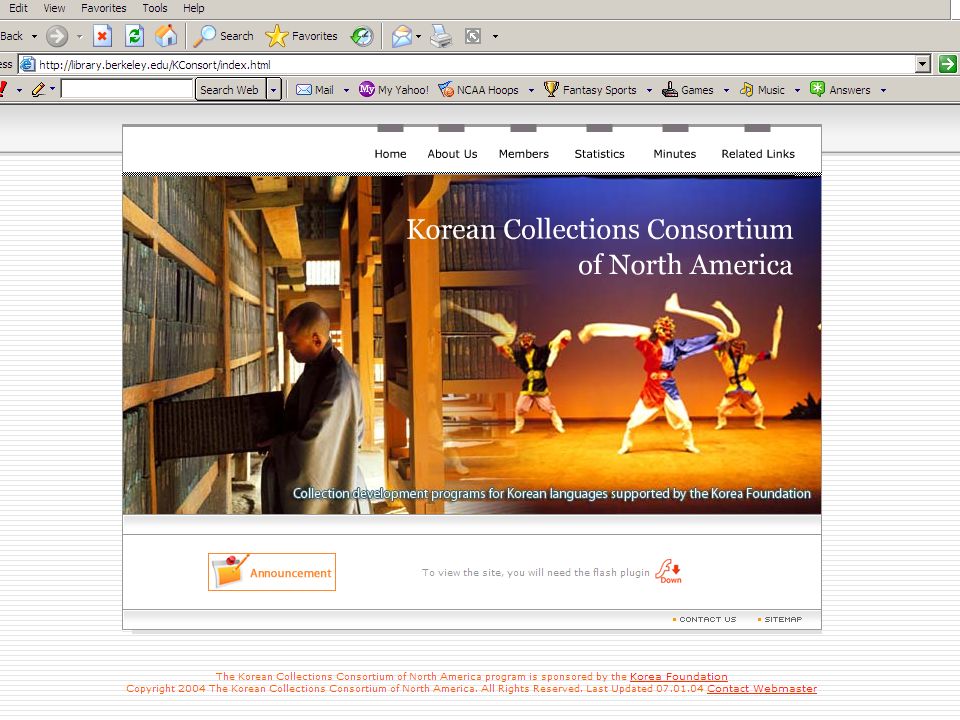Expand Fantasy Sports dropdown arrow
Image resolution: width=960 pixels, height=720 pixels.
pyautogui.click(x=649, y=90)
